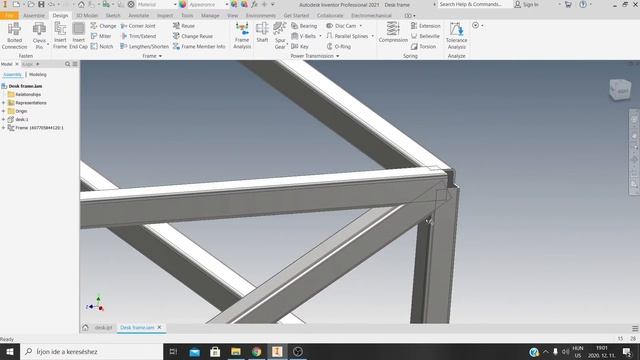Screen dimensions: 640x360
Task: Open the Compression spring generator
Action: 393,33
